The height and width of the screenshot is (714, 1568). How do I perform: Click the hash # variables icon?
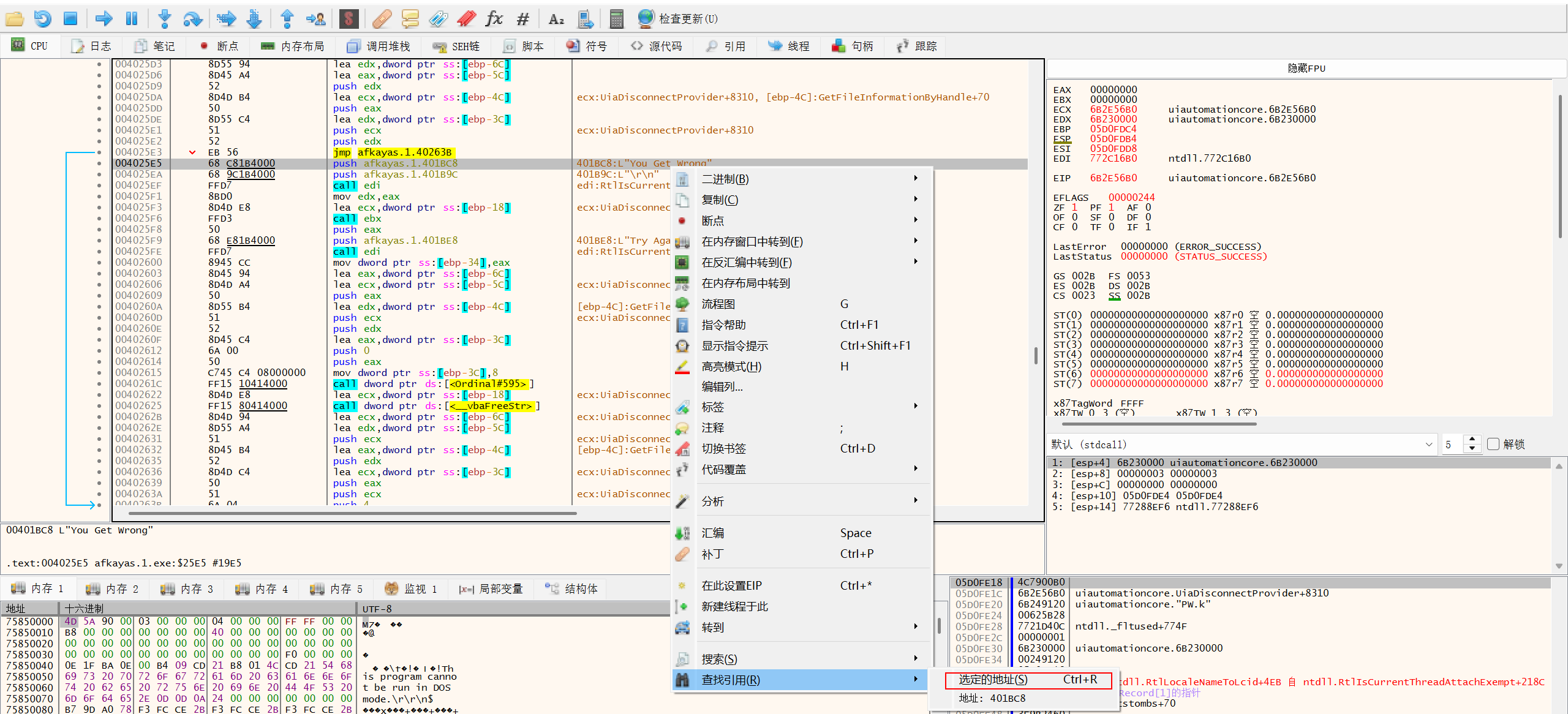coord(522,19)
